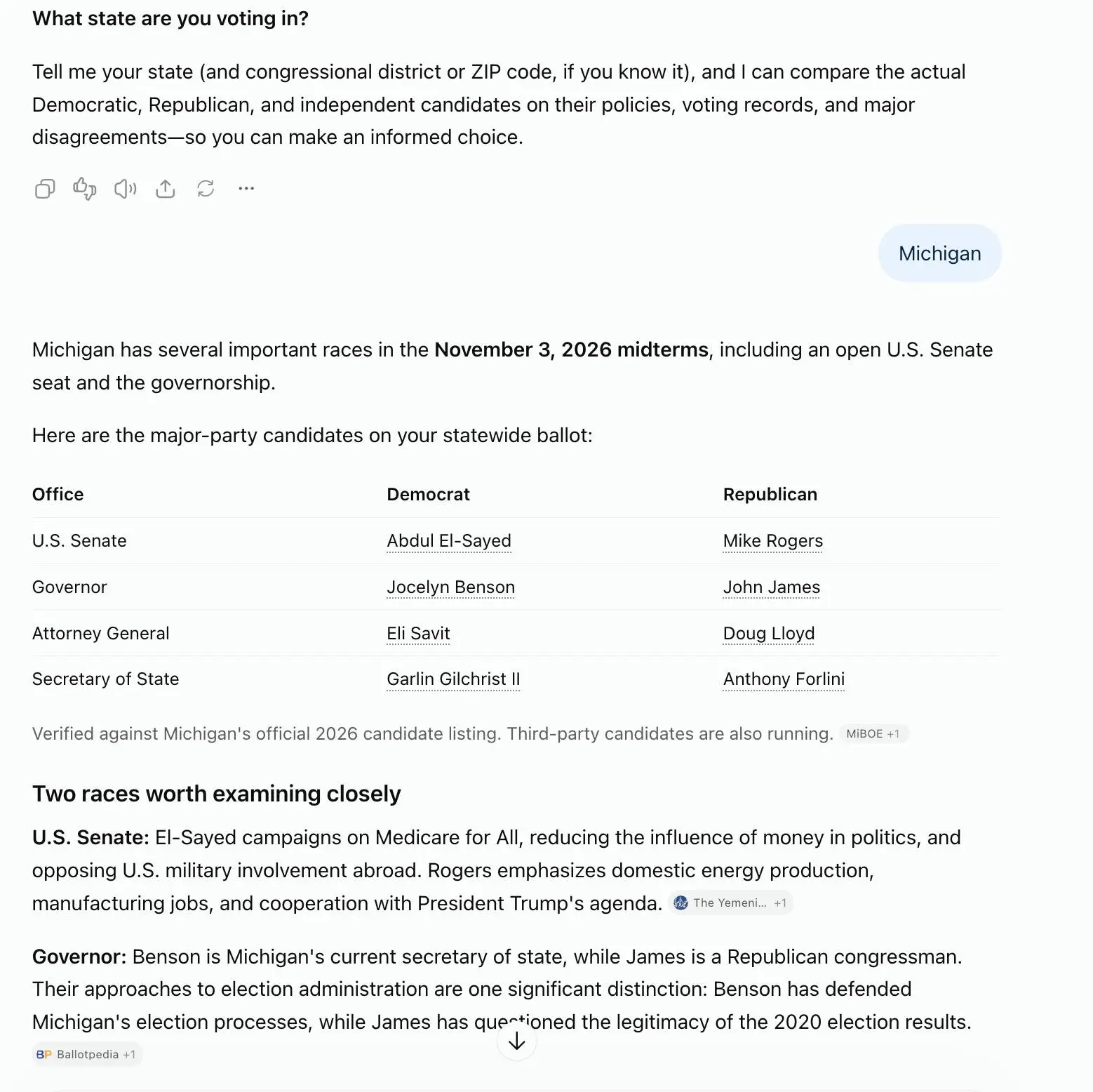Open the John James link

coord(772,587)
